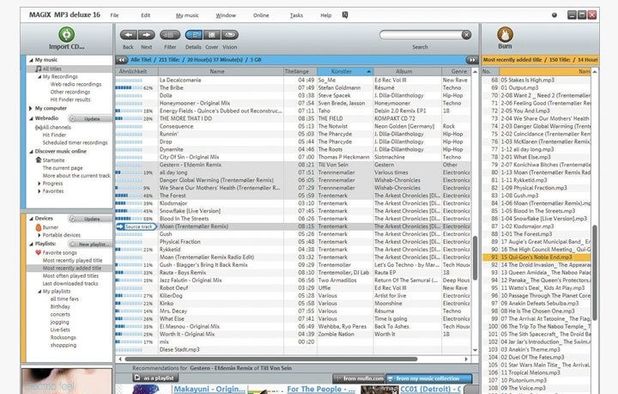618x394 pixels.
Task: Open the Filter toolbar button
Action: [x=170, y=35]
